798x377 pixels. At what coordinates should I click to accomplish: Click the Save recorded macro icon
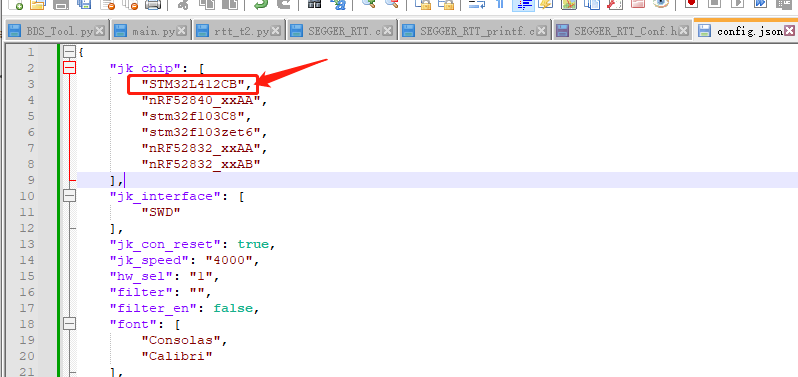784,4
